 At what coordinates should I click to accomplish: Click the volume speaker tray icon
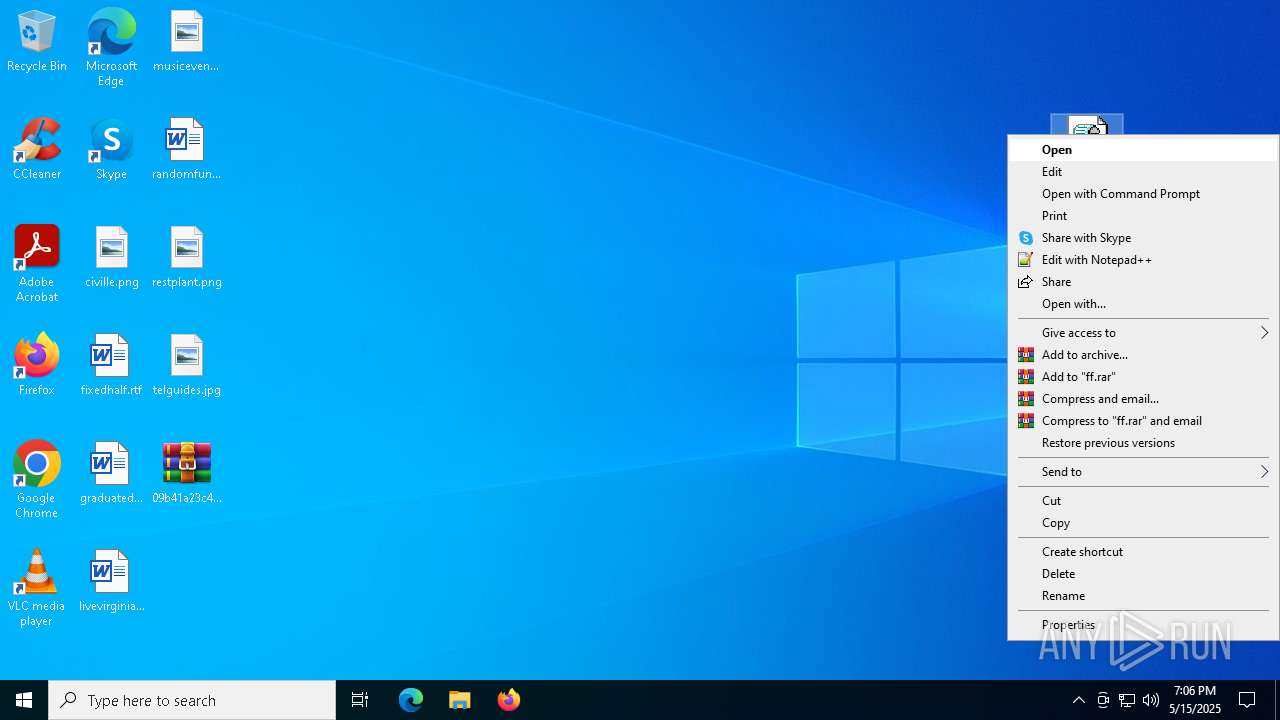[1151, 700]
